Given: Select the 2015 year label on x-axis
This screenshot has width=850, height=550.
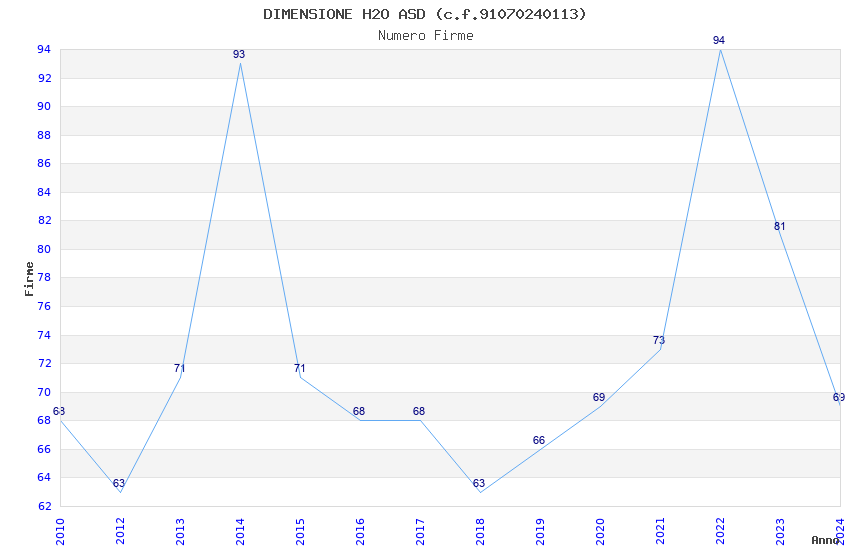Looking at the screenshot, I should [300, 531].
